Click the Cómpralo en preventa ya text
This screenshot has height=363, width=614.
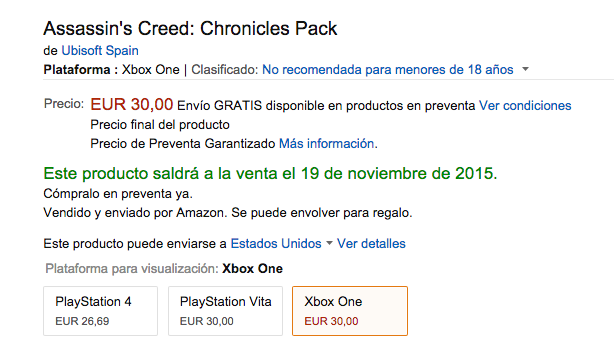118,194
